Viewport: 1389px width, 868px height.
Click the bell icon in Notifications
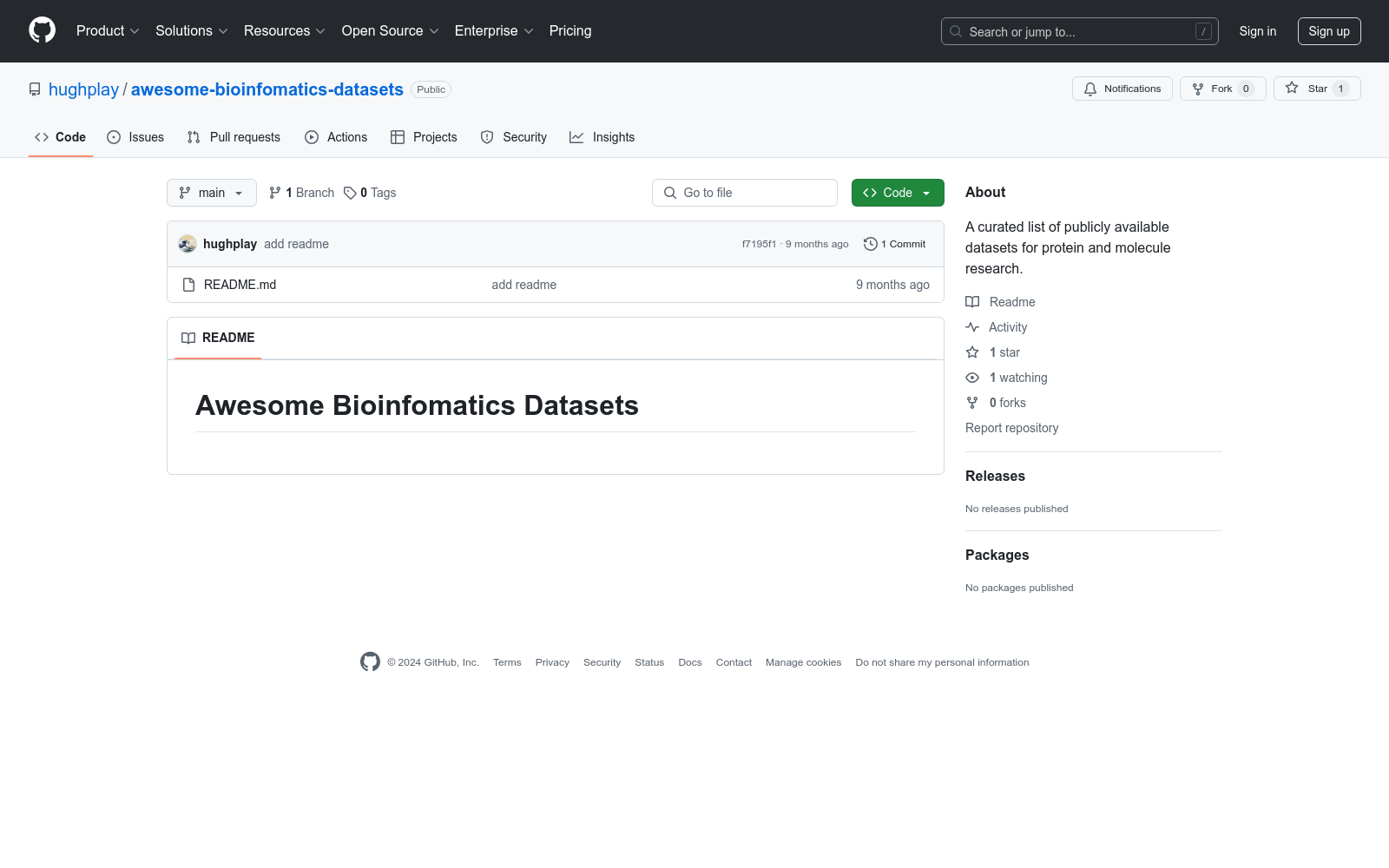[1090, 89]
